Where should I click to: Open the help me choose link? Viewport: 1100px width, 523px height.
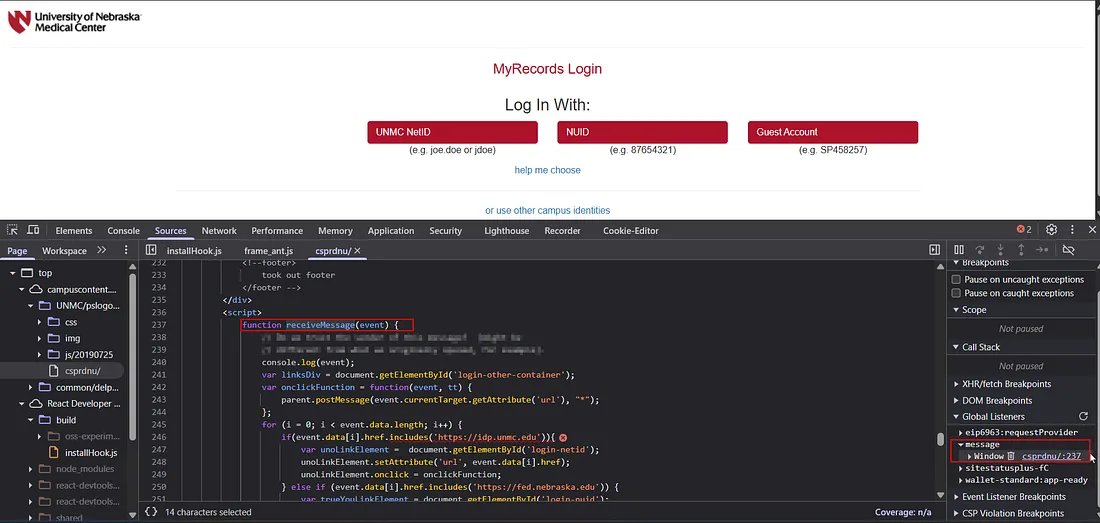pyautogui.click(x=547, y=170)
